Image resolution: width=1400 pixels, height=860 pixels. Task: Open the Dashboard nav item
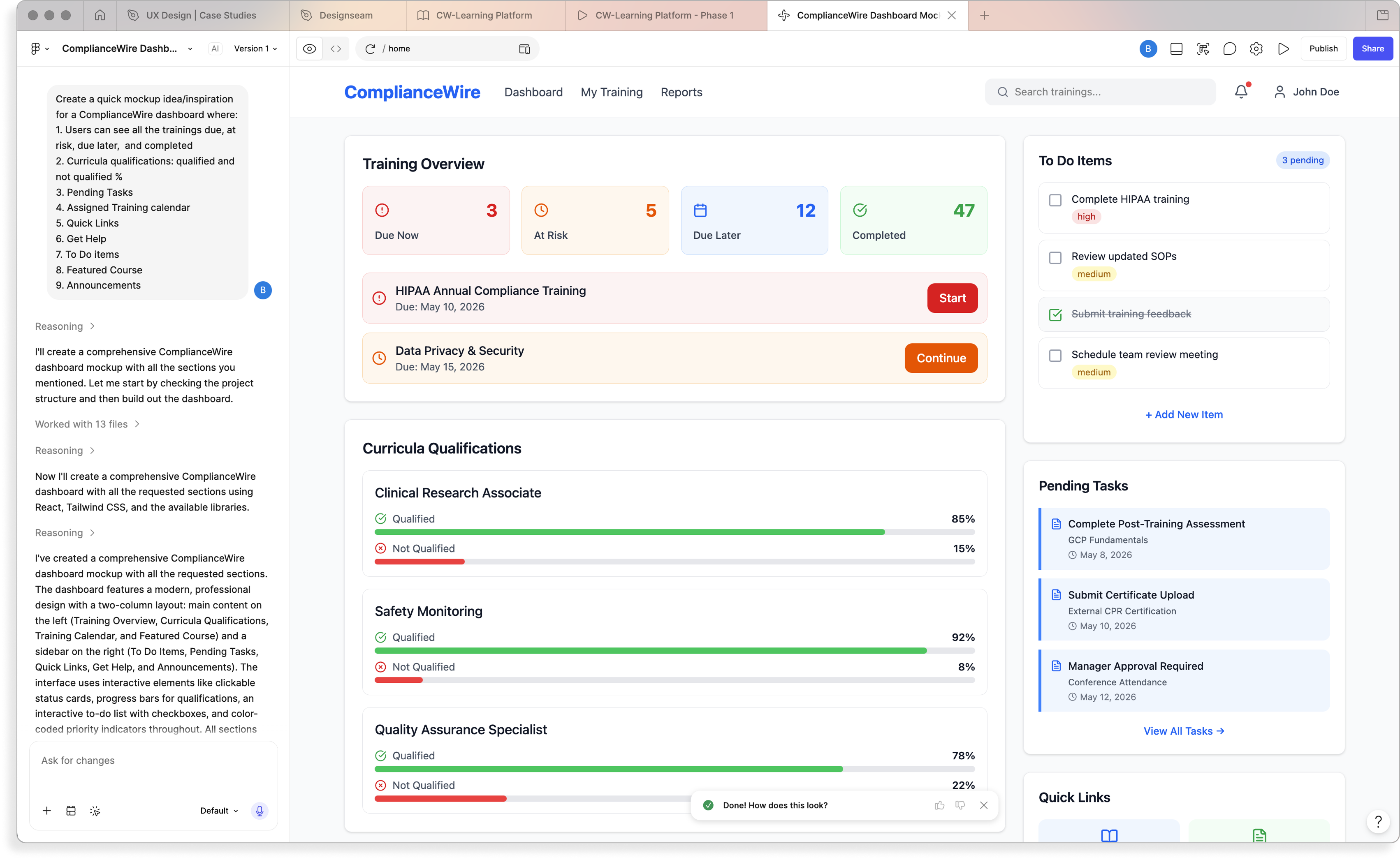tap(533, 92)
